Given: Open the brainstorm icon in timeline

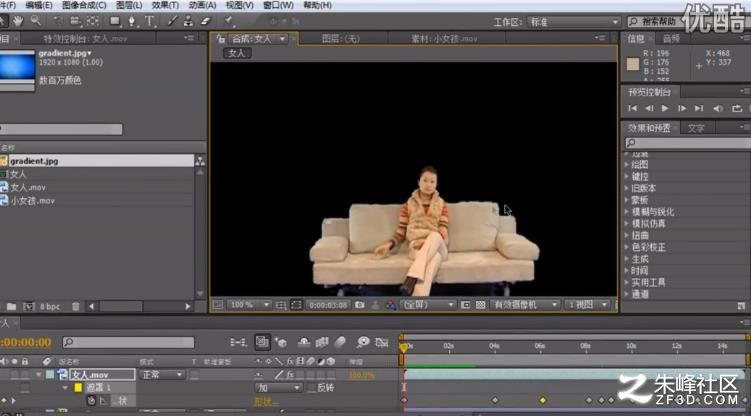Looking at the screenshot, I should [x=363, y=342].
